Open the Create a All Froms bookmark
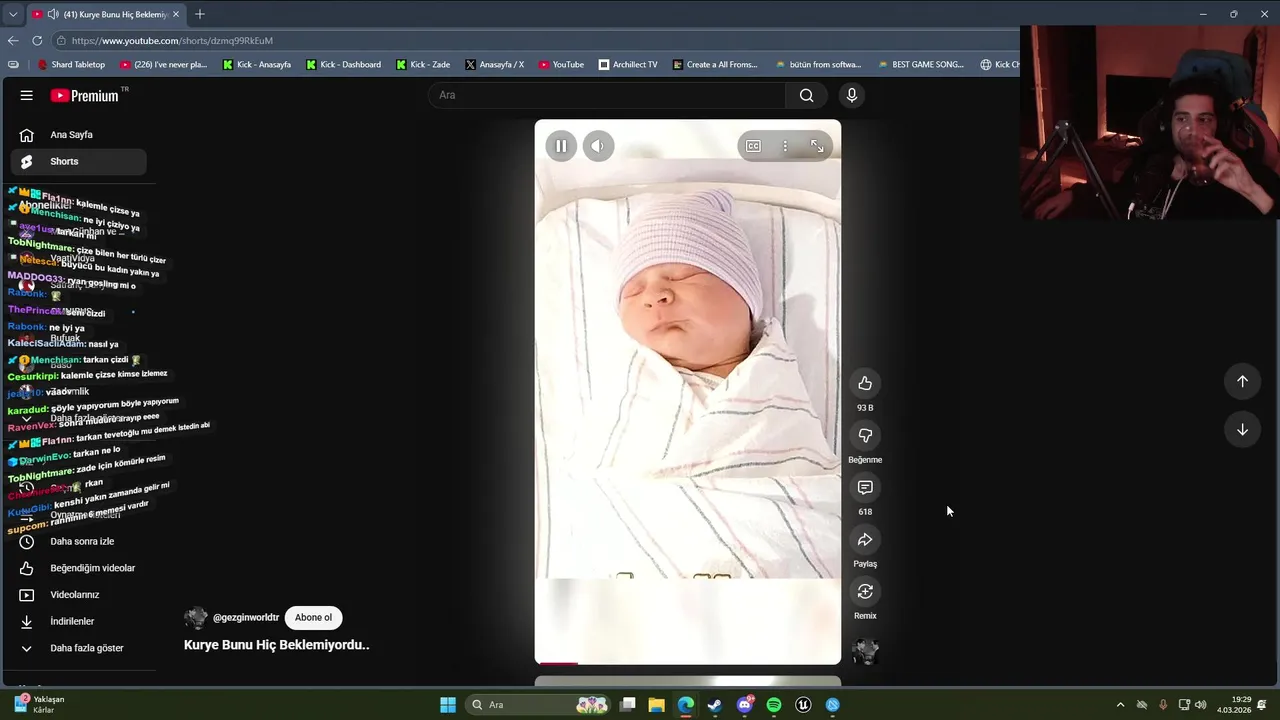 (x=715, y=64)
